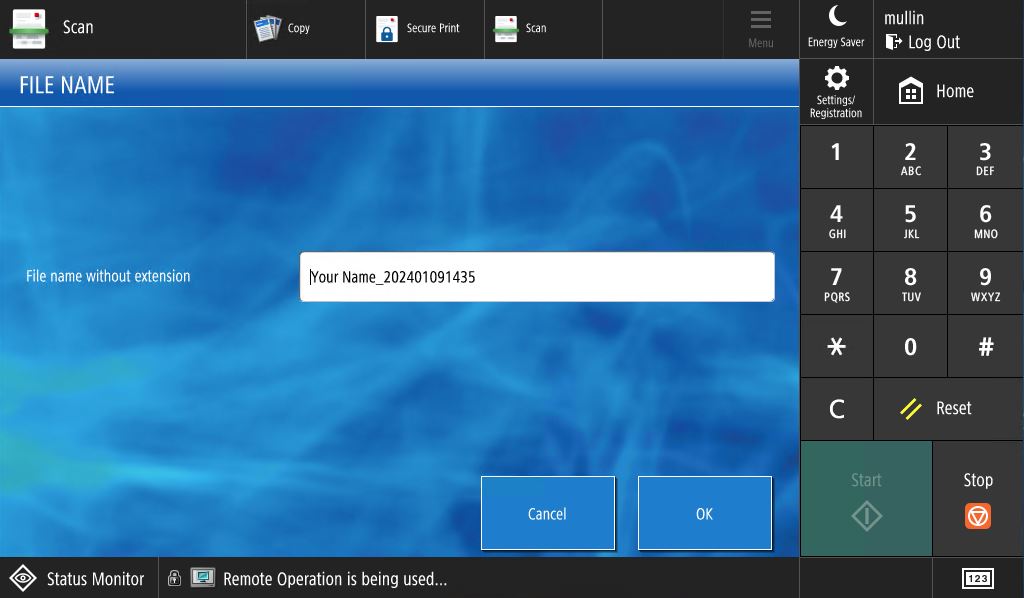Viewport: 1024px width, 598px height.
Task: Tap the orange Stop button
Action: pyautogui.click(x=978, y=499)
